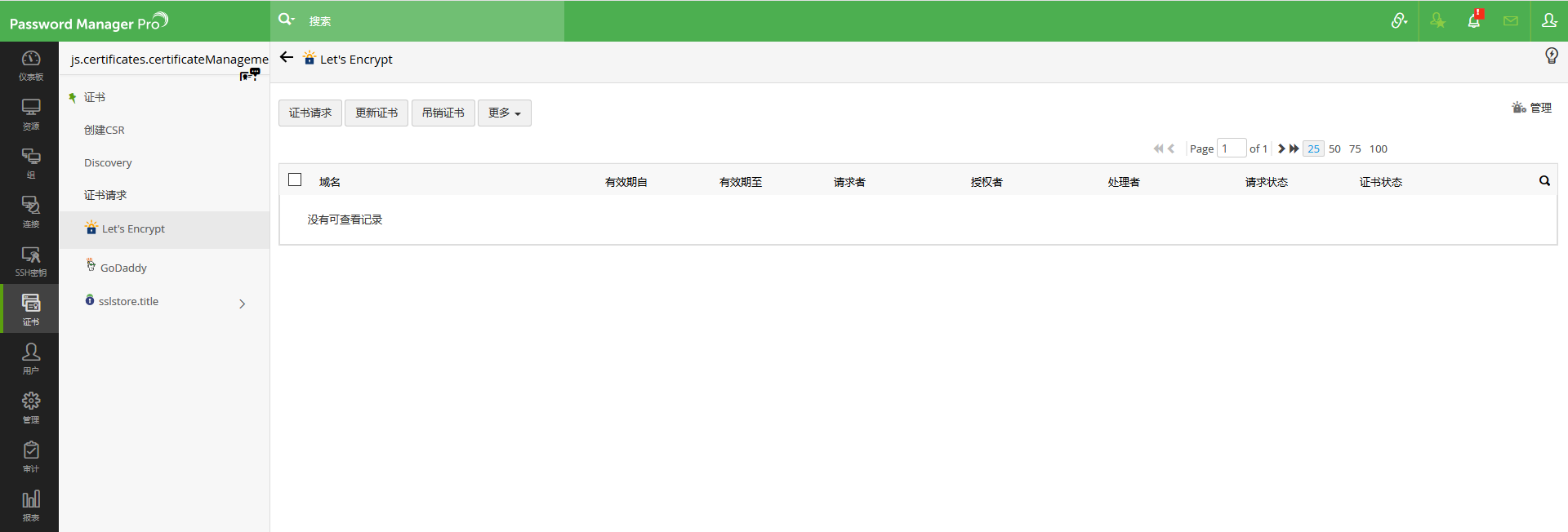
Task: Sort by 处理者 column header
Action: (1124, 182)
